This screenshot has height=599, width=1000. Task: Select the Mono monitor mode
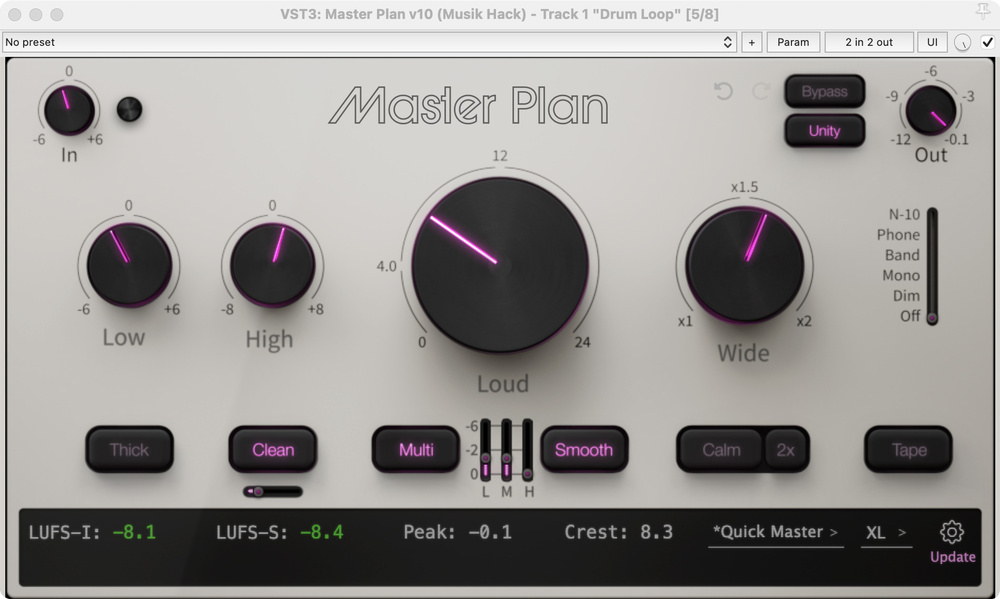(x=901, y=276)
